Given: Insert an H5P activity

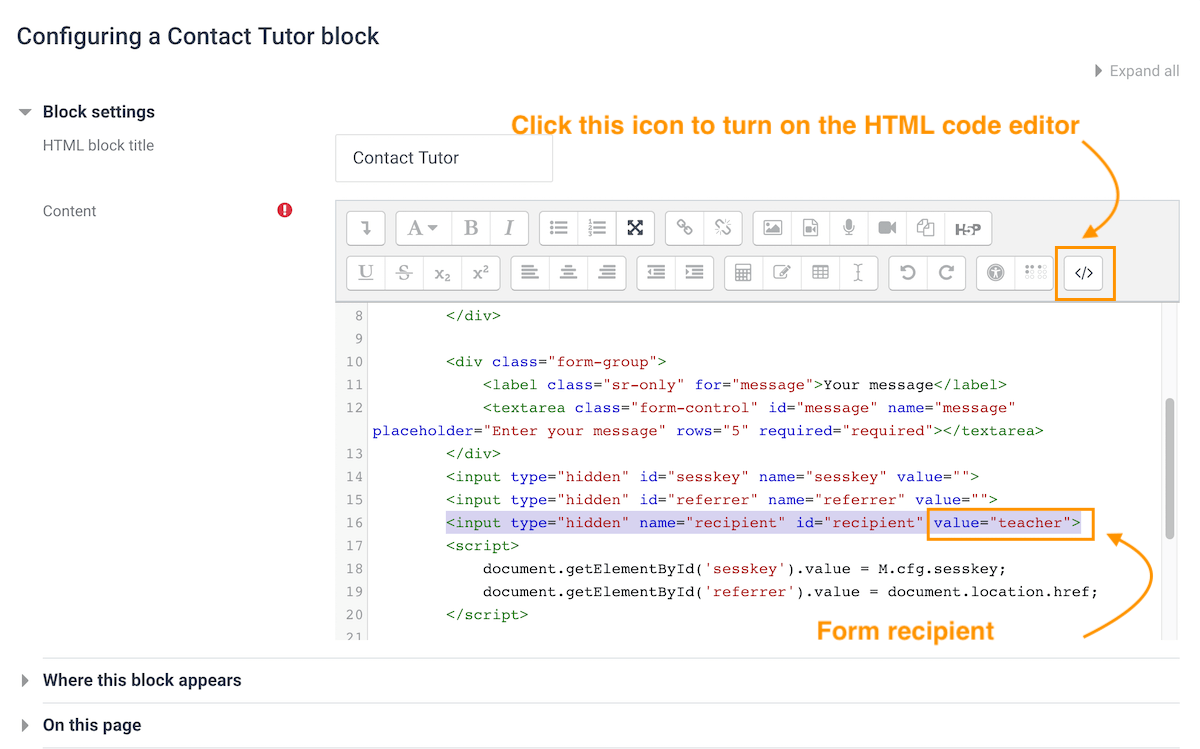Looking at the screenshot, I should coord(966,228).
